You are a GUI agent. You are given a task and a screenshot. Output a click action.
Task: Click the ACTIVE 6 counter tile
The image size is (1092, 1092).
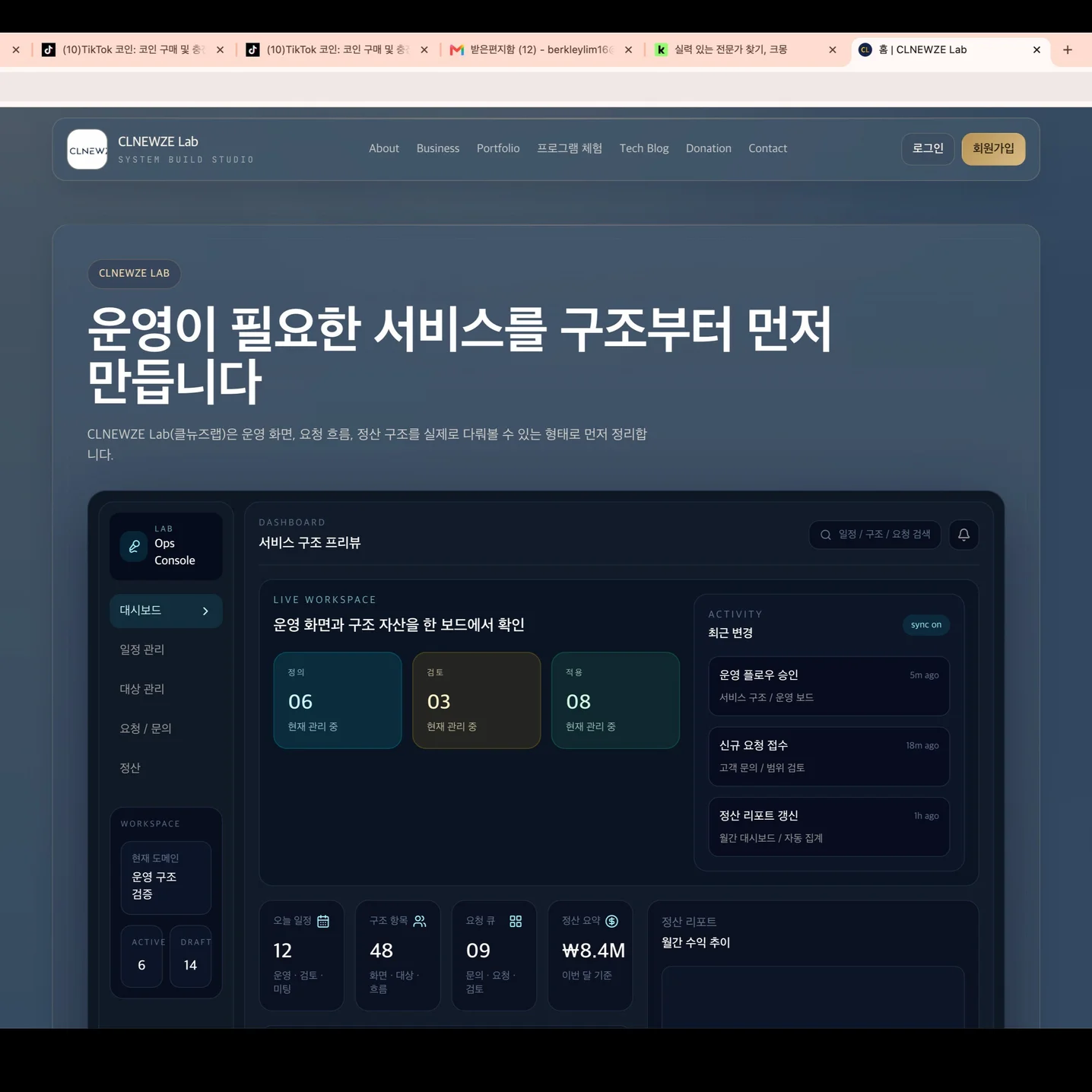(141, 957)
